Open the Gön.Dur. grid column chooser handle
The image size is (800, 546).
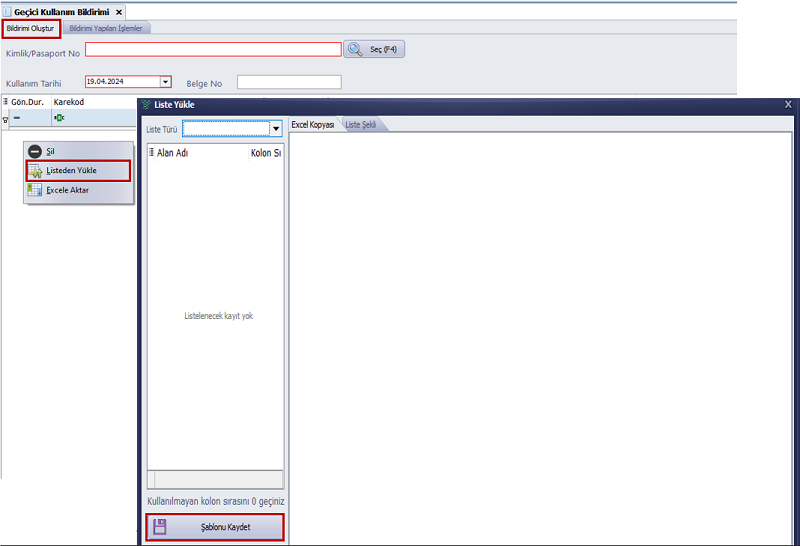pos(5,102)
